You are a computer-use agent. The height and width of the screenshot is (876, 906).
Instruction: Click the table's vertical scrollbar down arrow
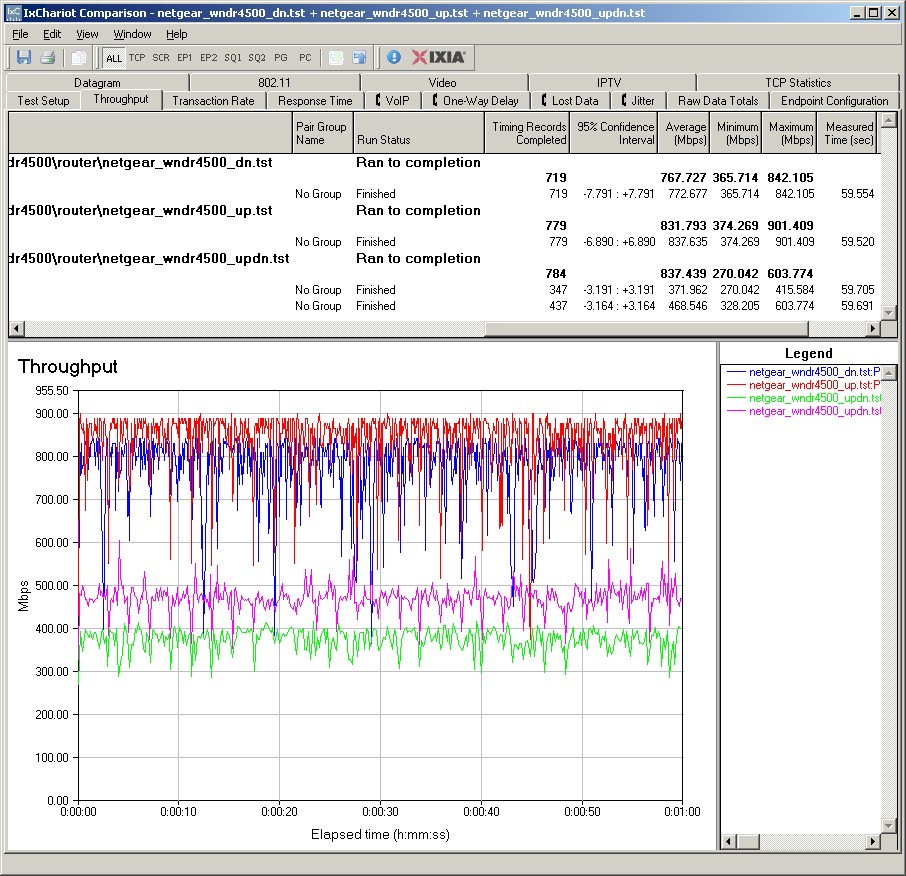tap(888, 313)
